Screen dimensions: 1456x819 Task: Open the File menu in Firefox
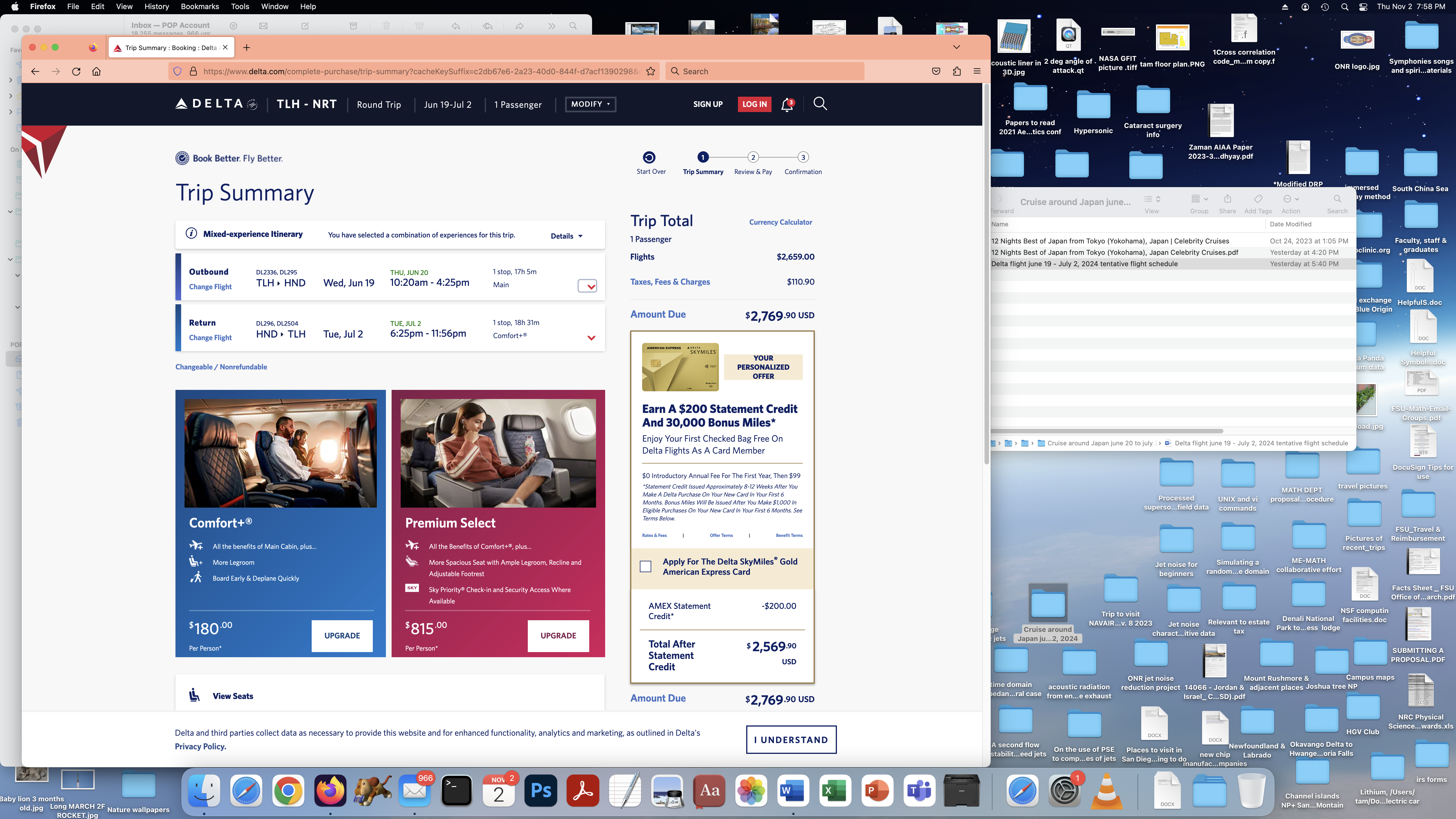pos(73,7)
